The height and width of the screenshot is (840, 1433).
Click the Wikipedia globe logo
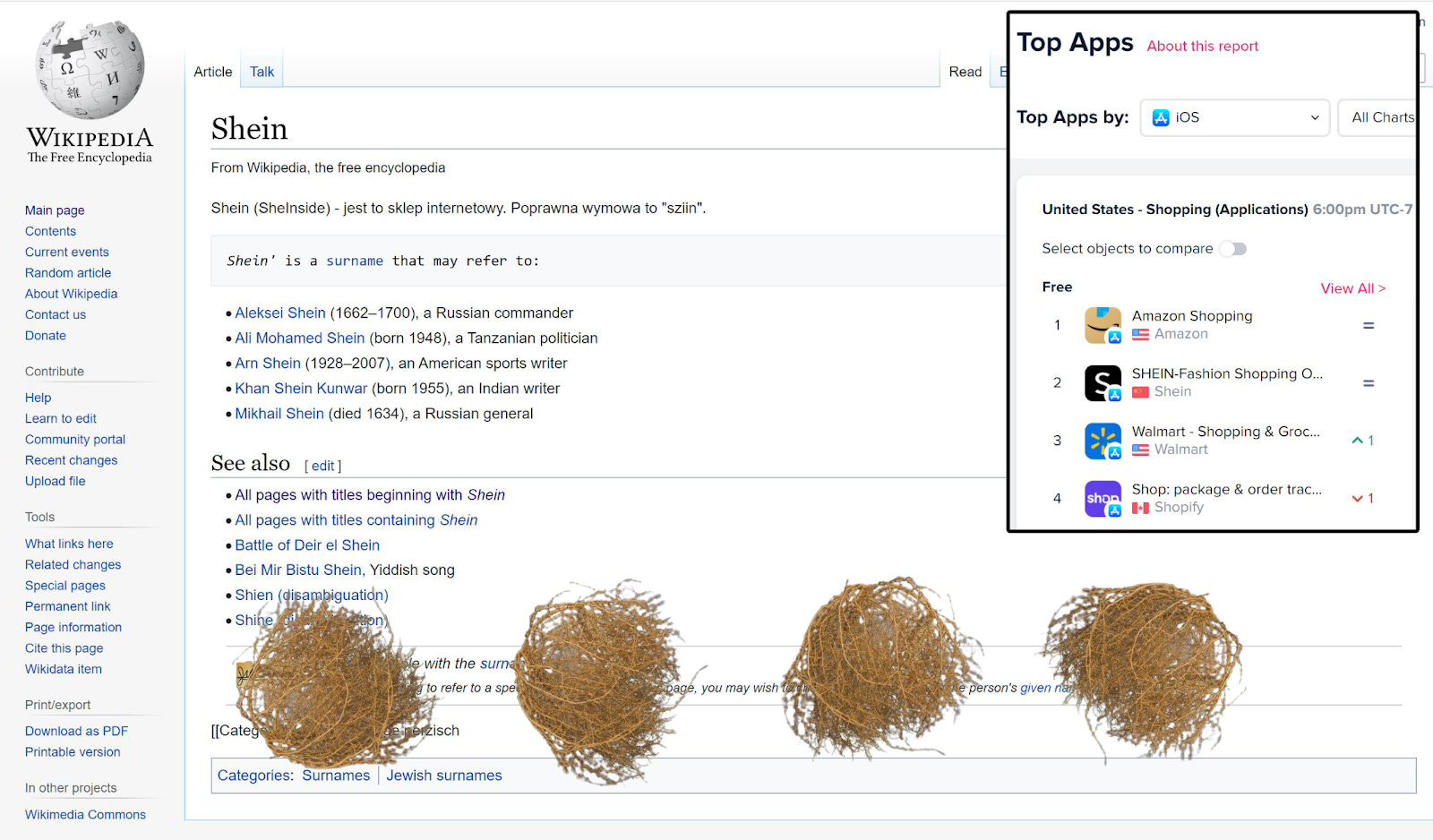pos(90,70)
